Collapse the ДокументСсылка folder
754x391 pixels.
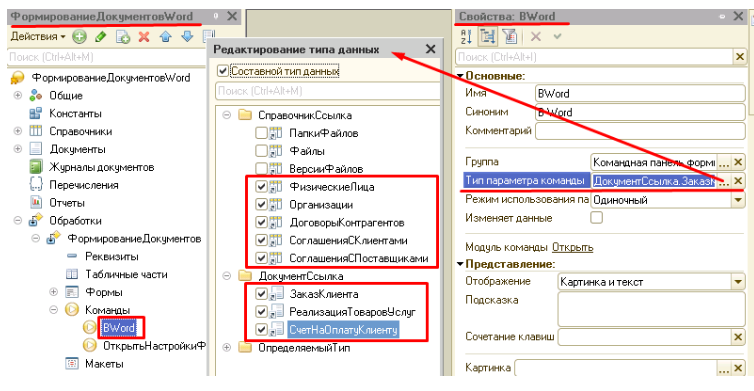click(x=226, y=276)
